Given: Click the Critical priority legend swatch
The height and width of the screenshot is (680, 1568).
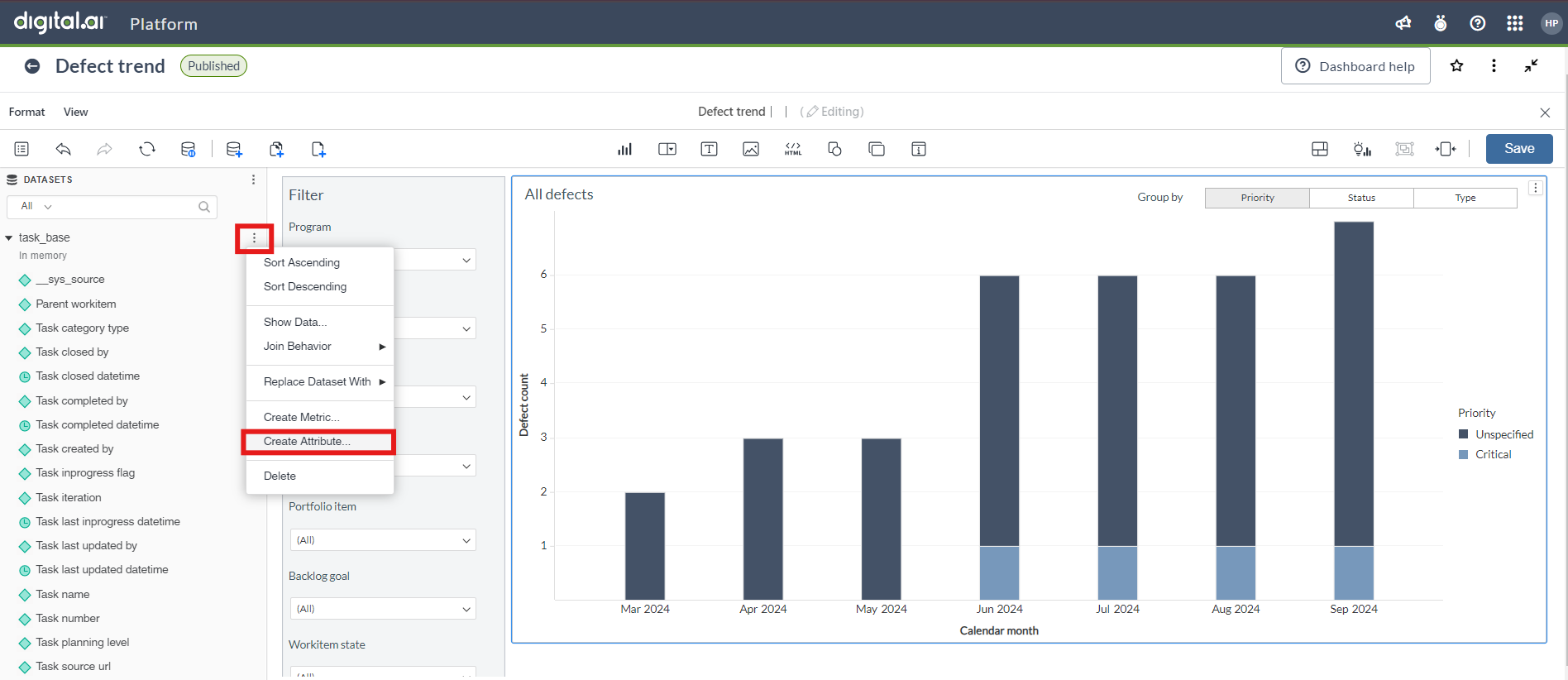Looking at the screenshot, I should coord(1464,454).
